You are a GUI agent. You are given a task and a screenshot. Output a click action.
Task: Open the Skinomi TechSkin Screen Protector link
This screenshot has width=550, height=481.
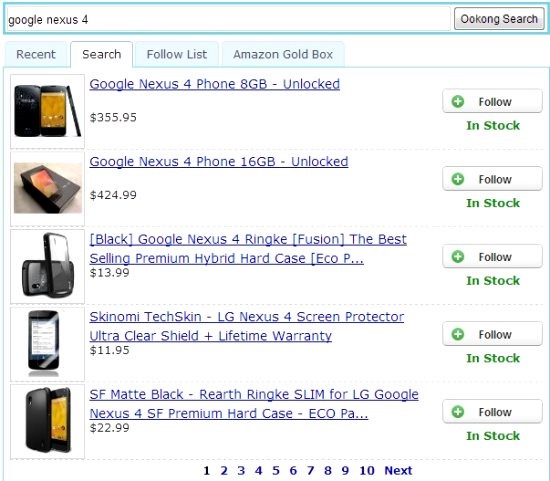click(247, 326)
